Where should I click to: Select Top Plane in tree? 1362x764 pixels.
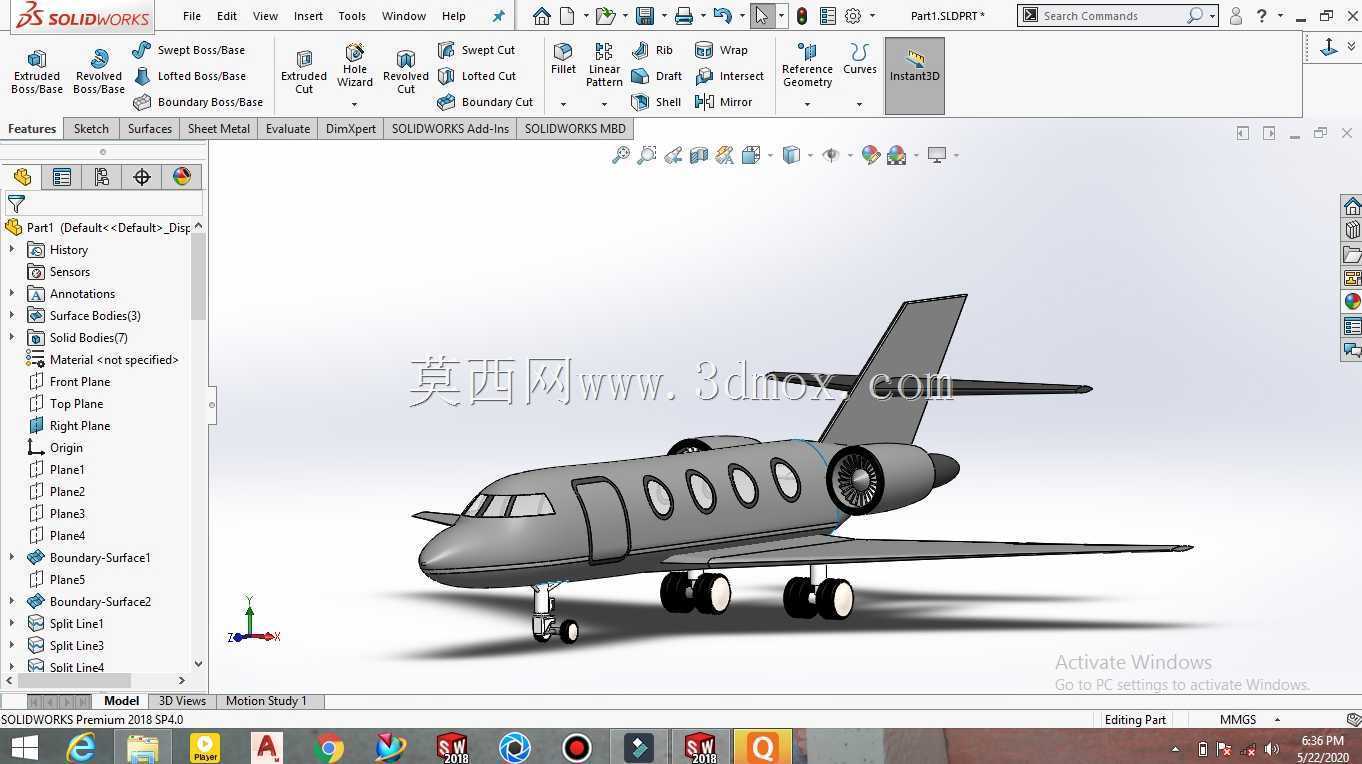pyautogui.click(x=66, y=403)
